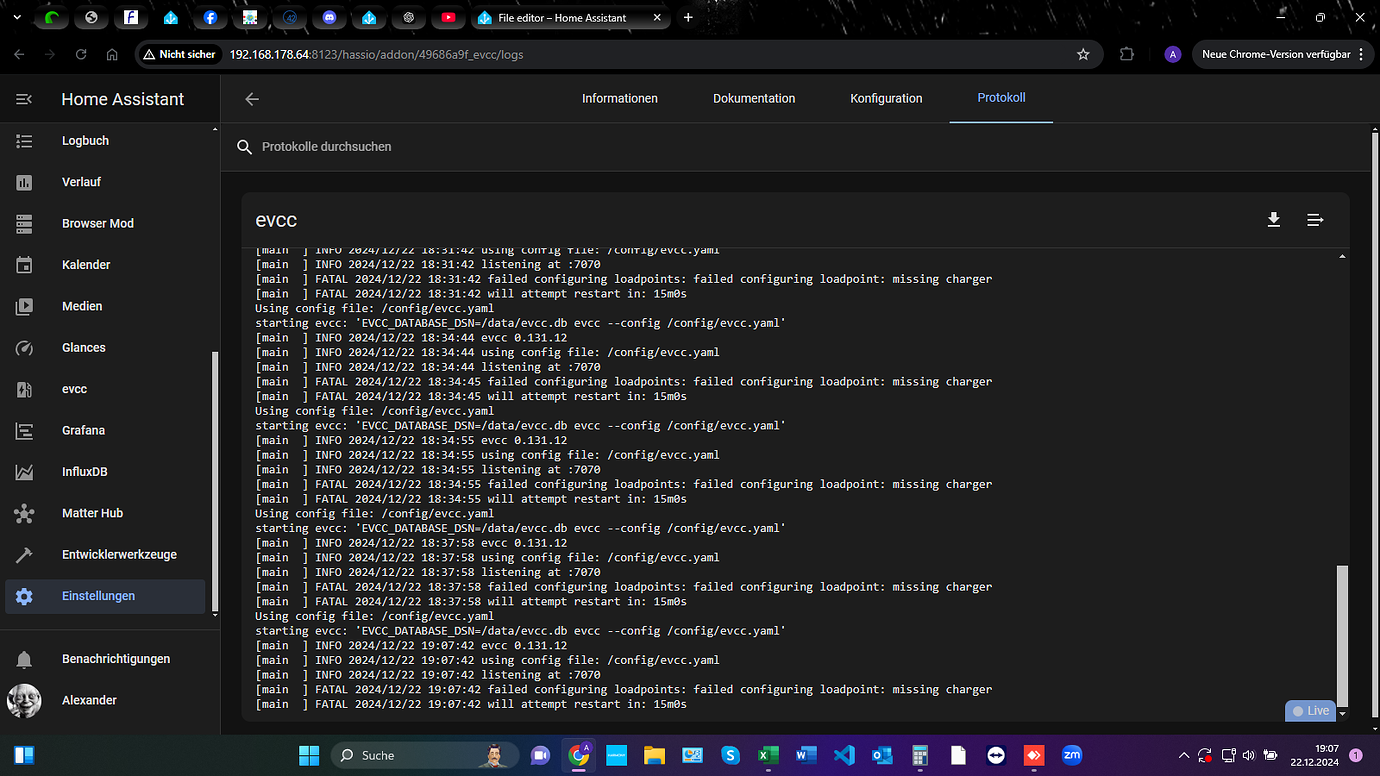
Task: Open Entwicklerwerkzeuge in the sidebar
Action: [119, 554]
